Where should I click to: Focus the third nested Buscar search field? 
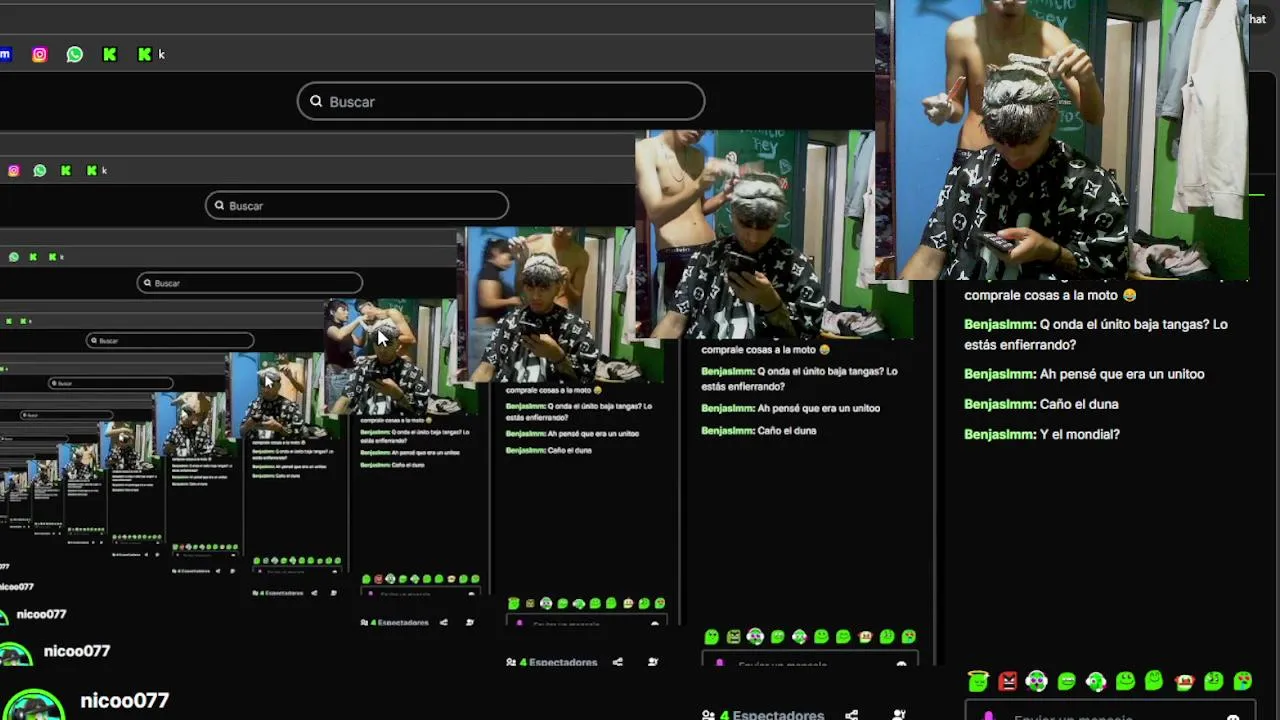pos(250,283)
